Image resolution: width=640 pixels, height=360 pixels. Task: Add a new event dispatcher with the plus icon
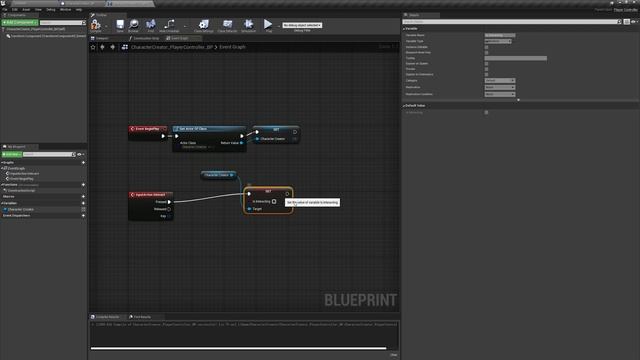pos(83,216)
